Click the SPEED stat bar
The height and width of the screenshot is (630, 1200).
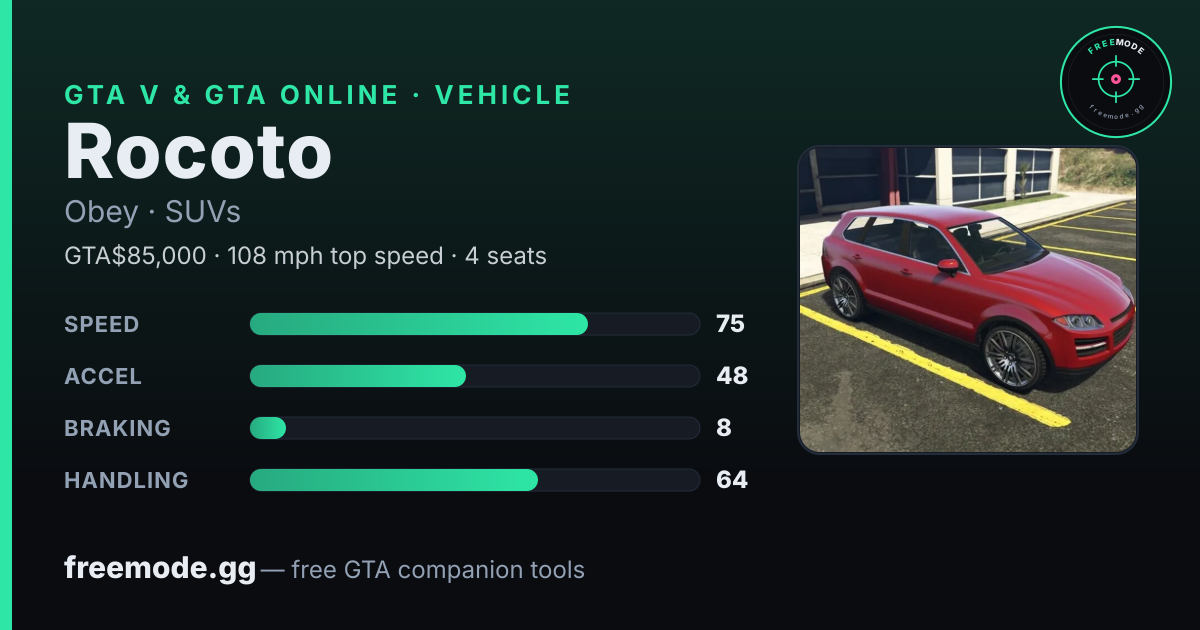tap(474, 324)
